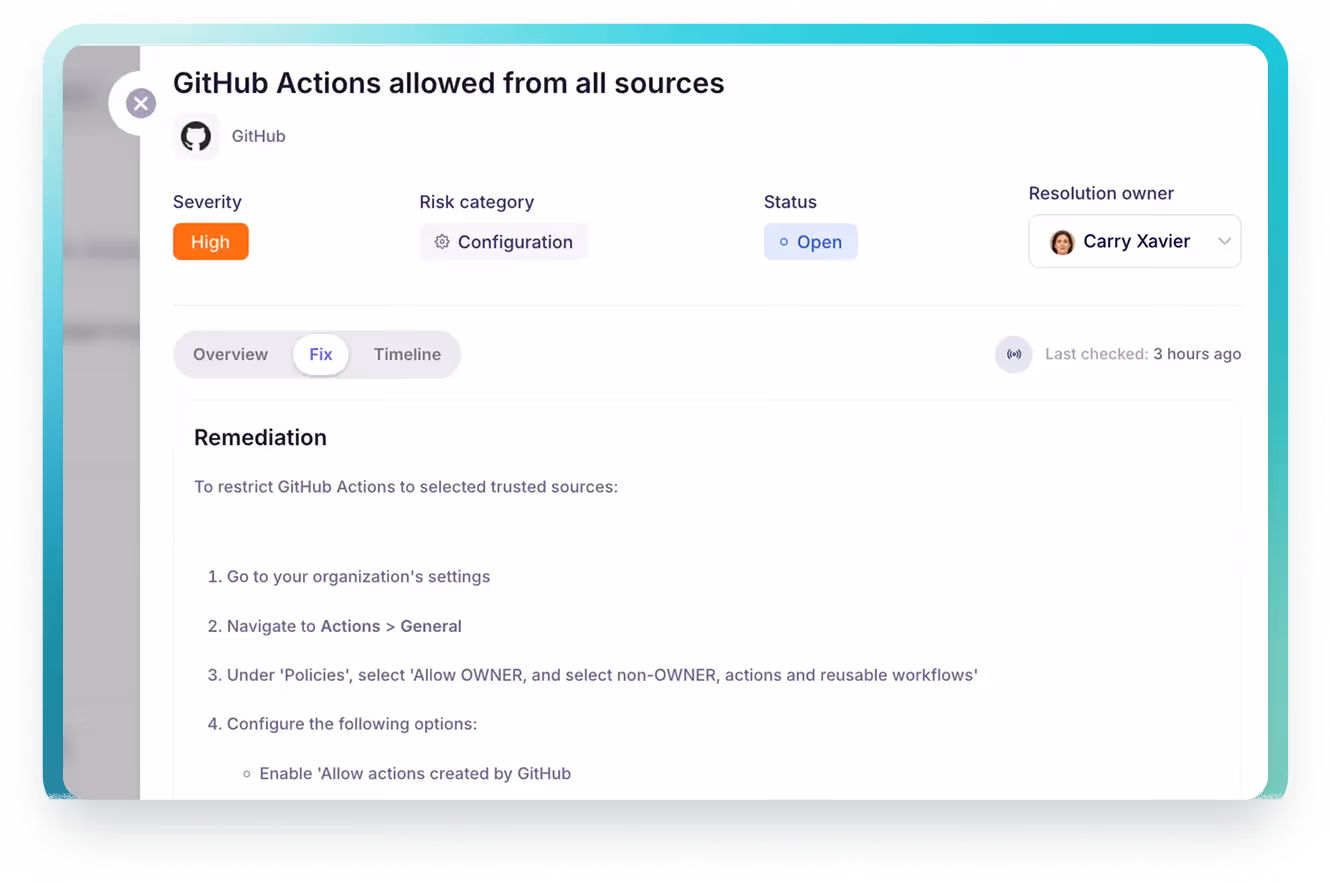This screenshot has width=1331, height=882.
Task: Click the Configuration risk category chip
Action: (x=504, y=242)
